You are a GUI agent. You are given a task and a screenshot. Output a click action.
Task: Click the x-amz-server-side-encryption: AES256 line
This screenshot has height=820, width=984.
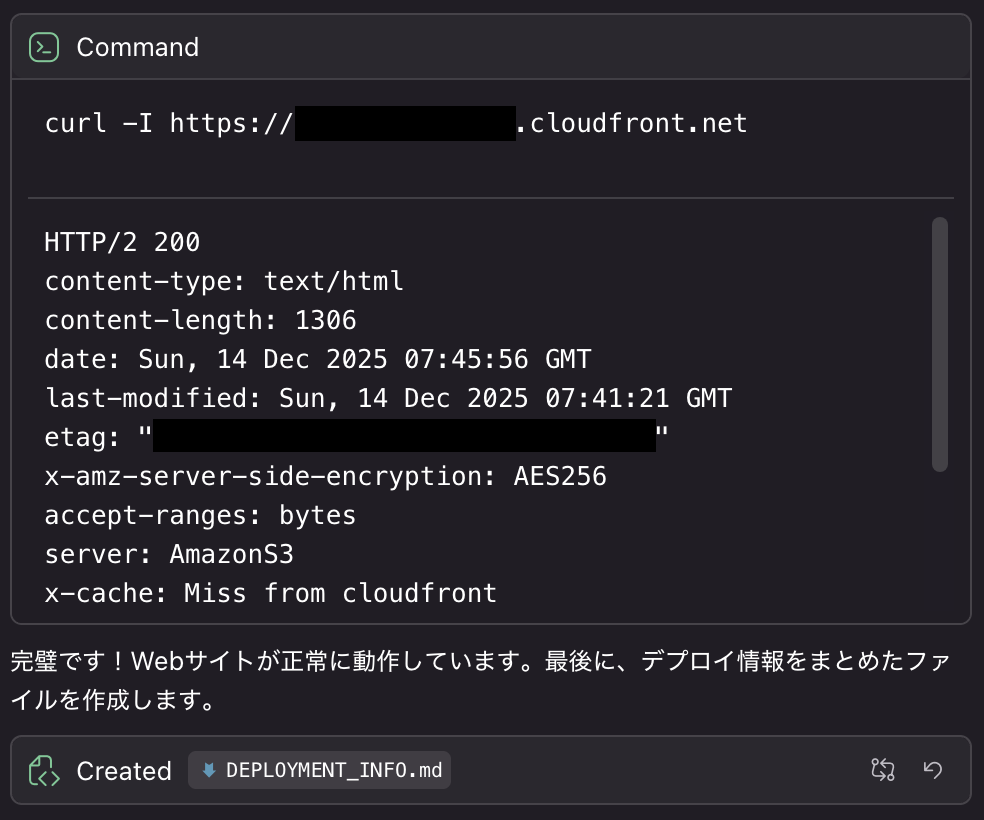[x=325, y=476]
